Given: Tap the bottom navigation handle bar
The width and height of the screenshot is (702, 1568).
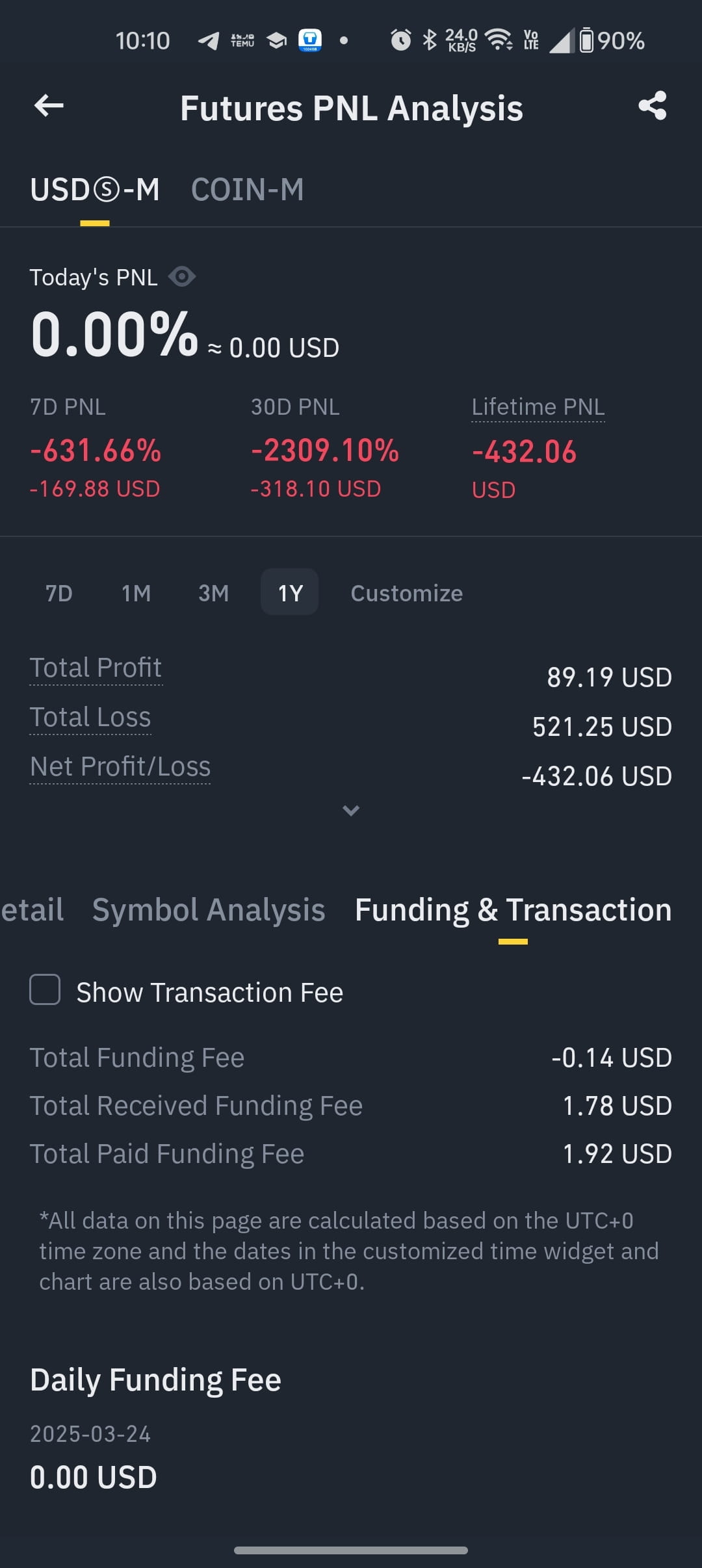Looking at the screenshot, I should (x=351, y=1550).
